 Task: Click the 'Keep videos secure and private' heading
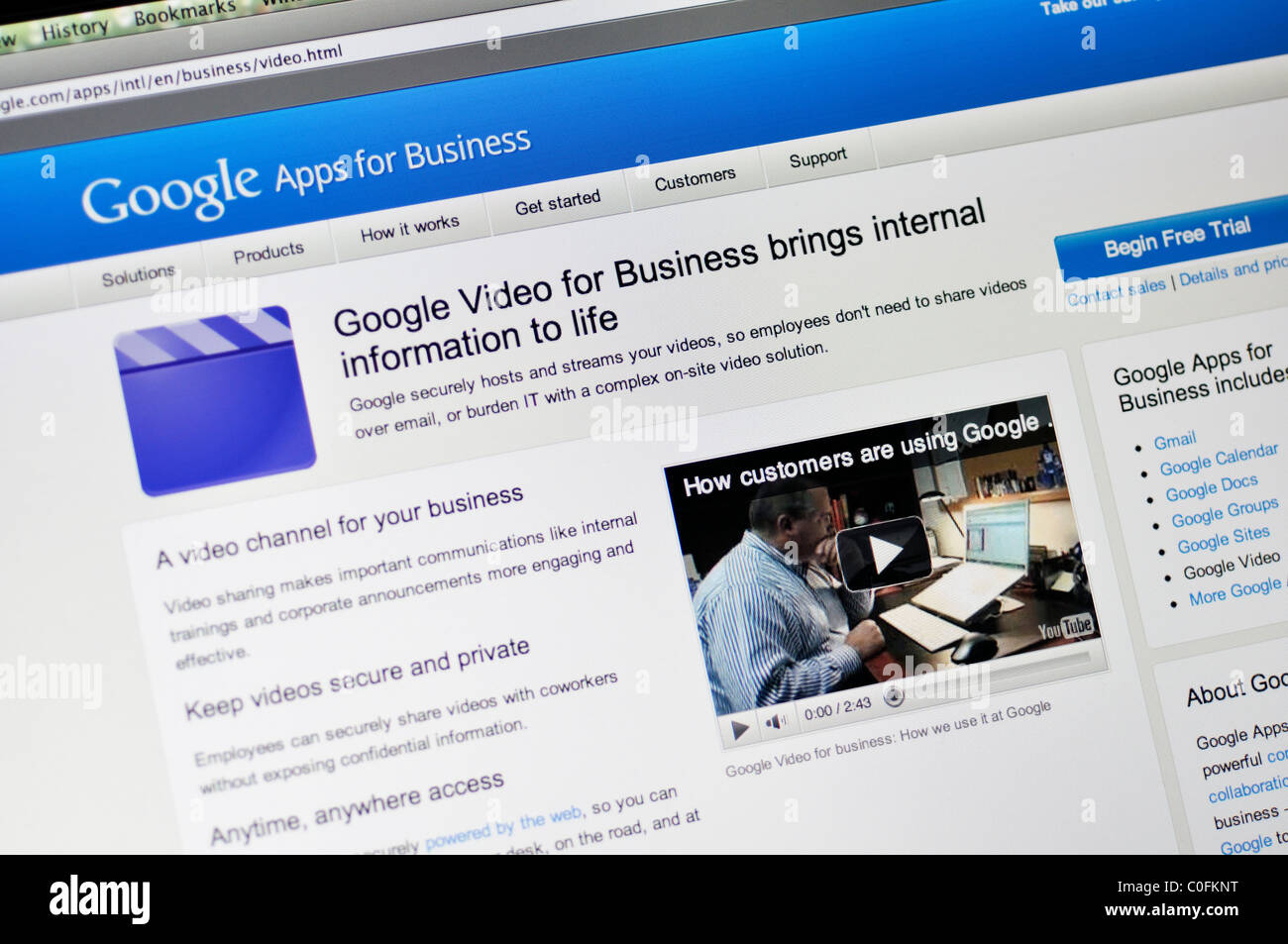357,679
